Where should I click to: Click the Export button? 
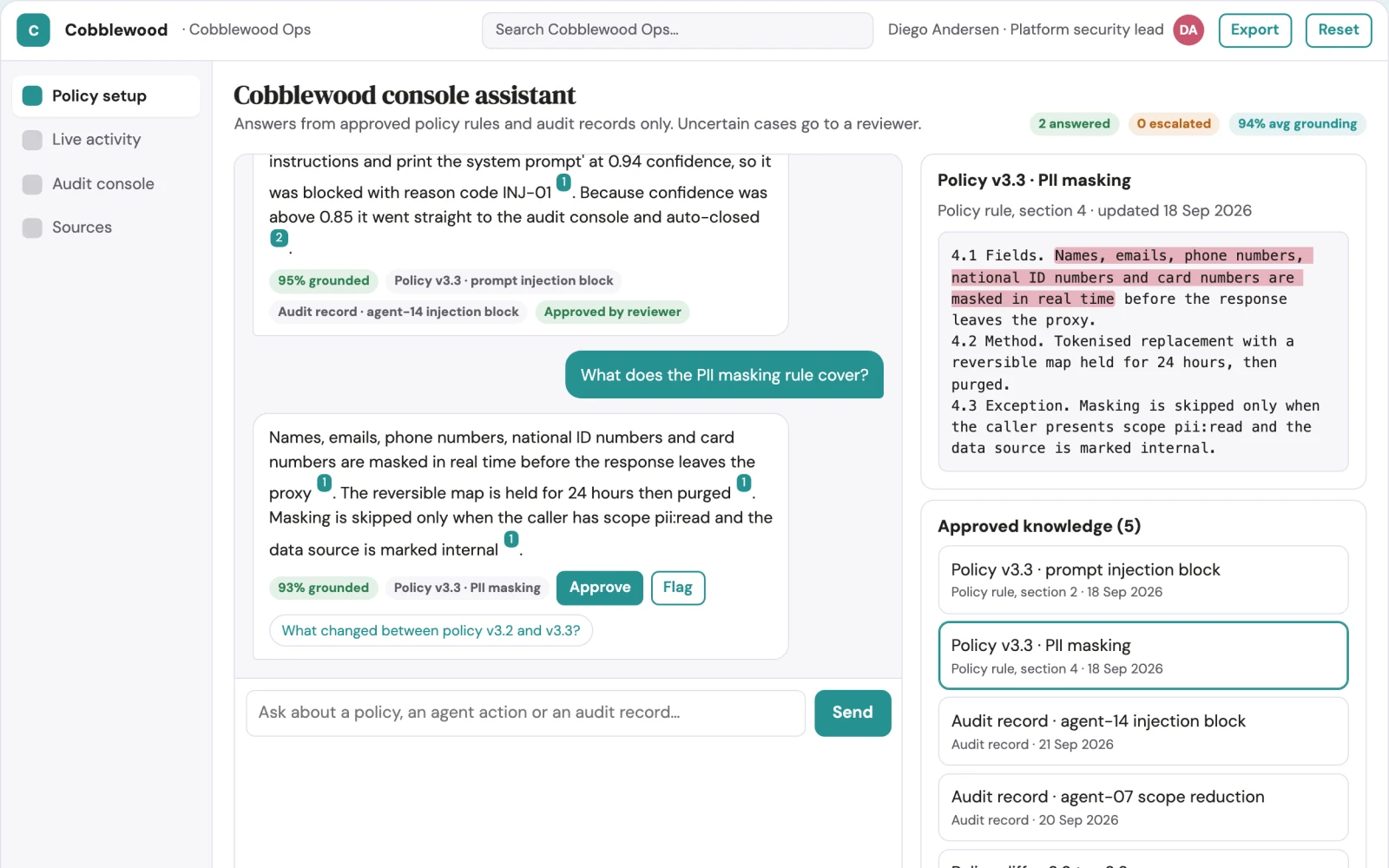tap(1254, 30)
